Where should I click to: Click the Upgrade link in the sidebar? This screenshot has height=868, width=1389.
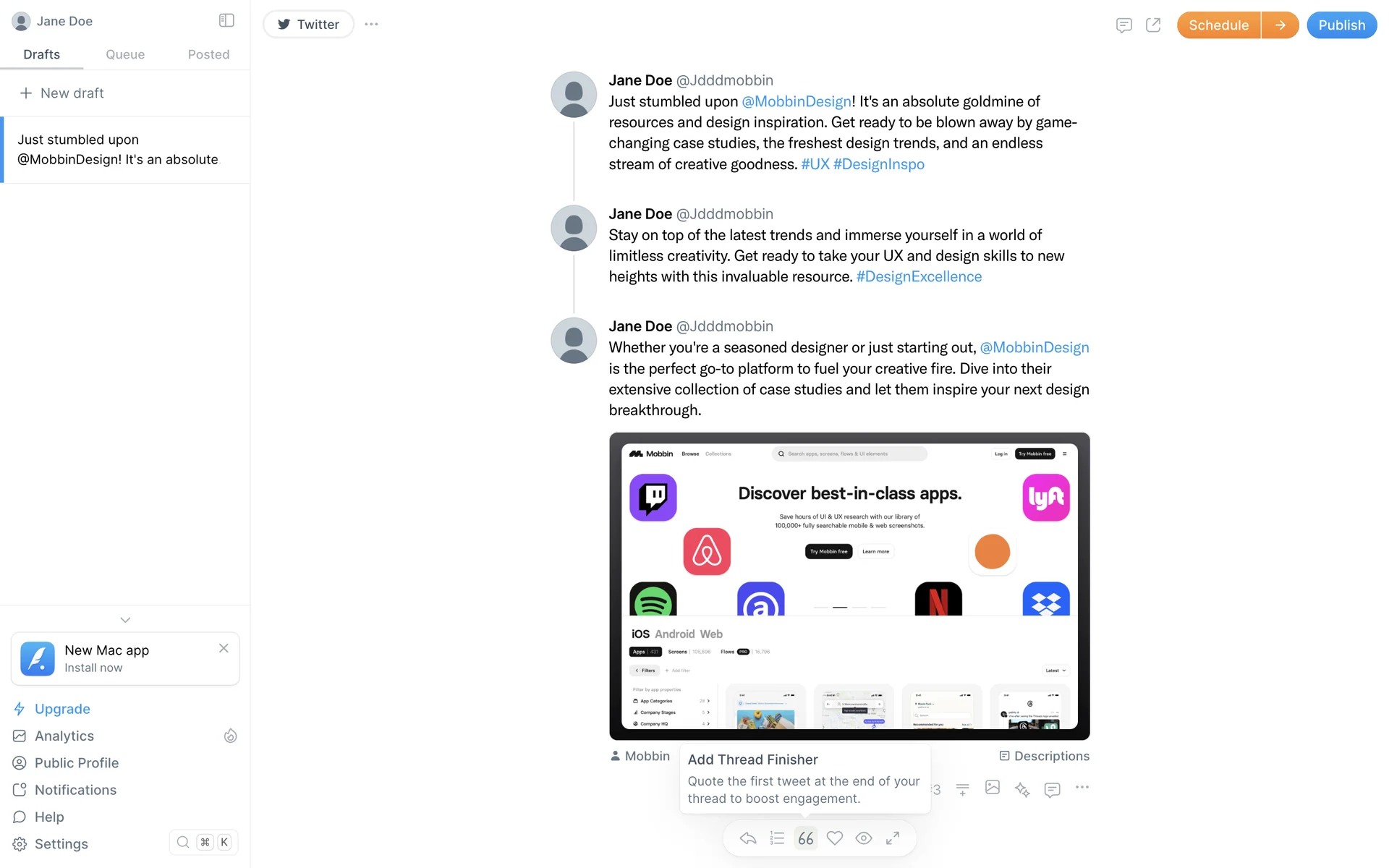pyautogui.click(x=62, y=709)
